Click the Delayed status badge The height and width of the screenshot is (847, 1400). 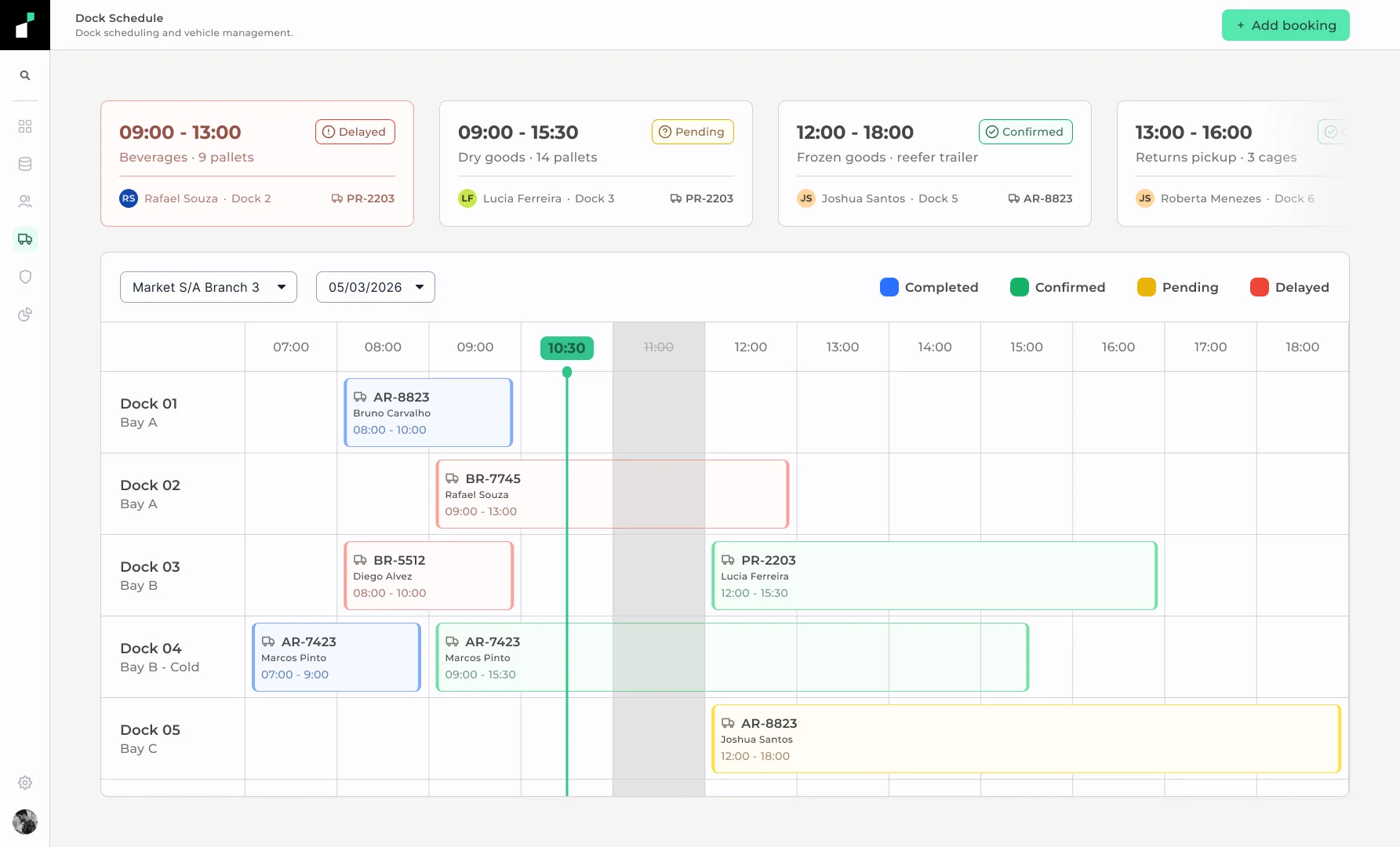[355, 132]
